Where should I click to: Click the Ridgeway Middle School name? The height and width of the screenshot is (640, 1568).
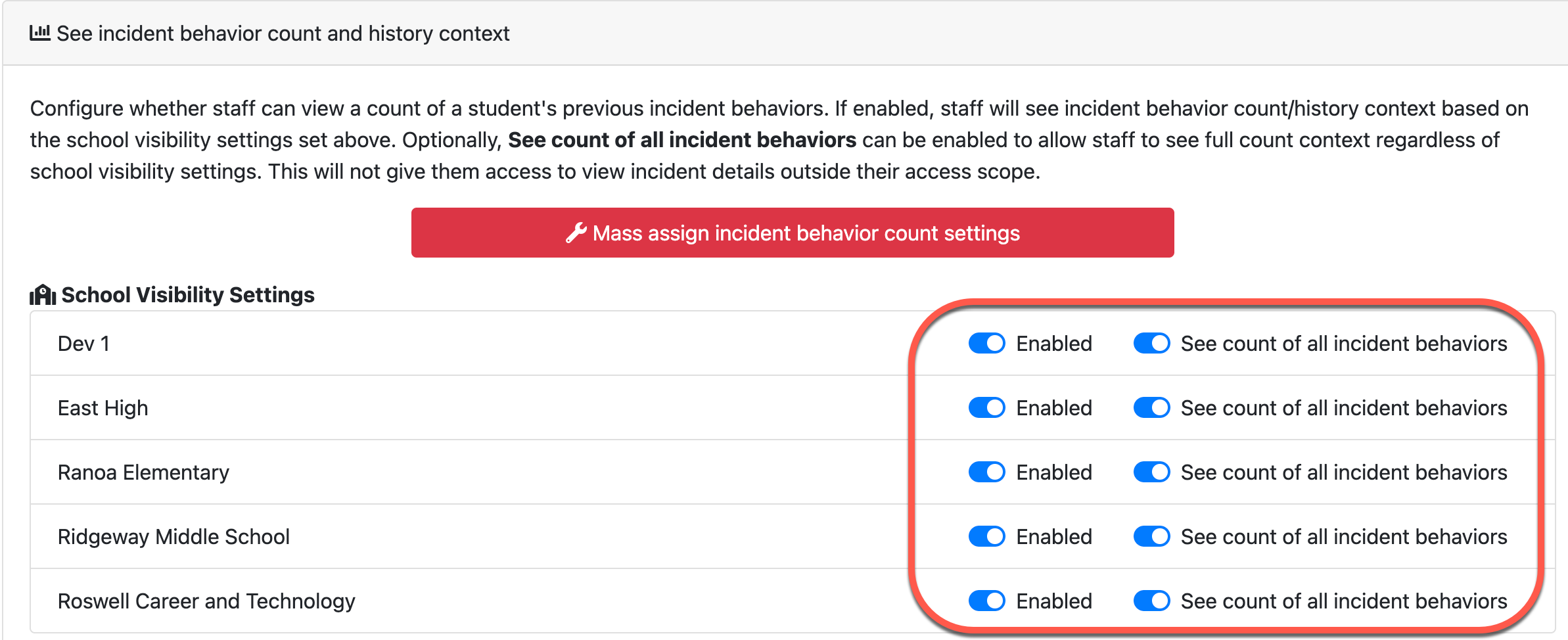(x=173, y=537)
